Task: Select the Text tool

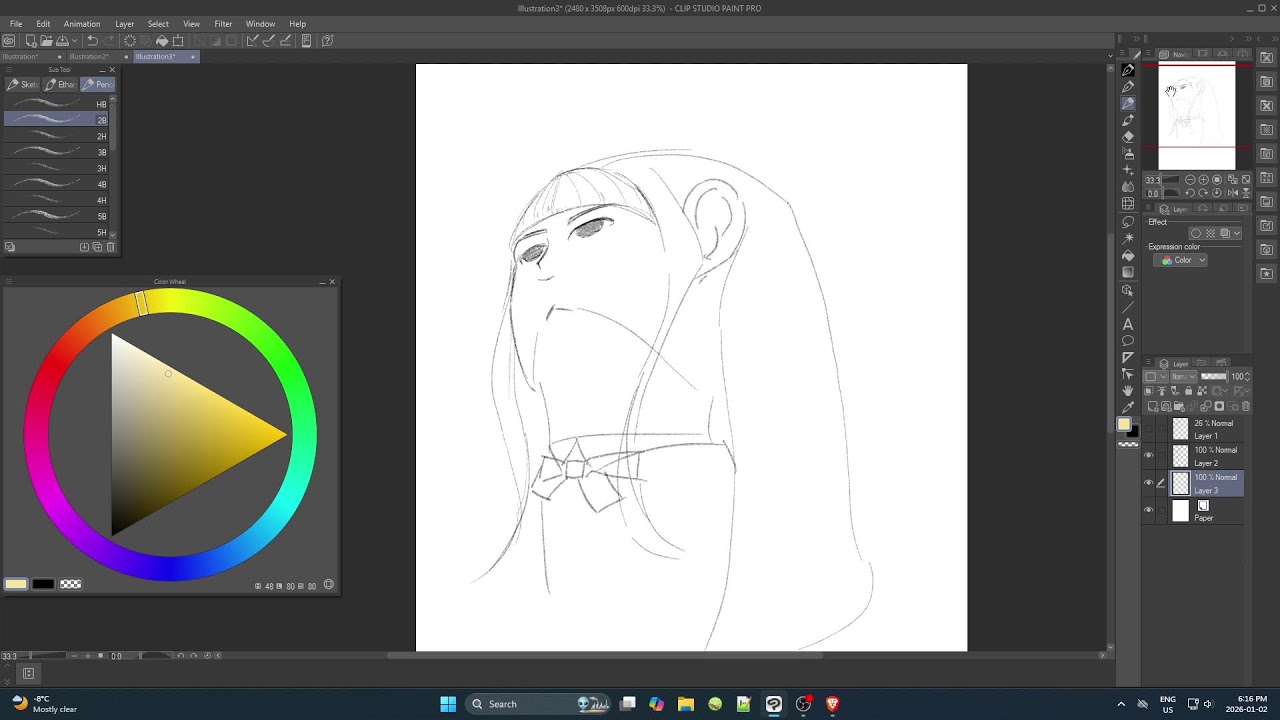Action: pos(1128,324)
